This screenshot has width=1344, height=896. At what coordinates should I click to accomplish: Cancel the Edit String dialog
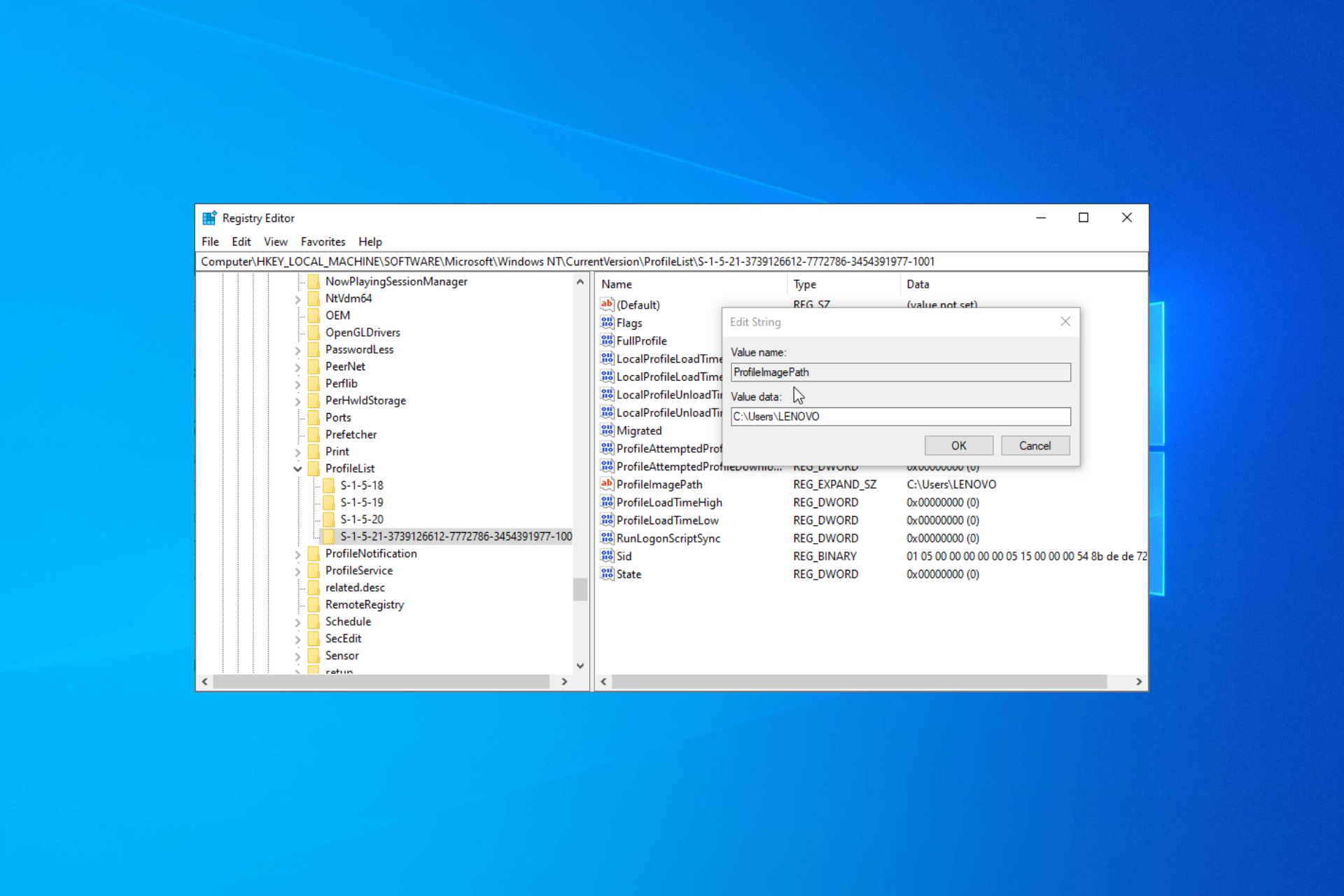[1035, 446]
